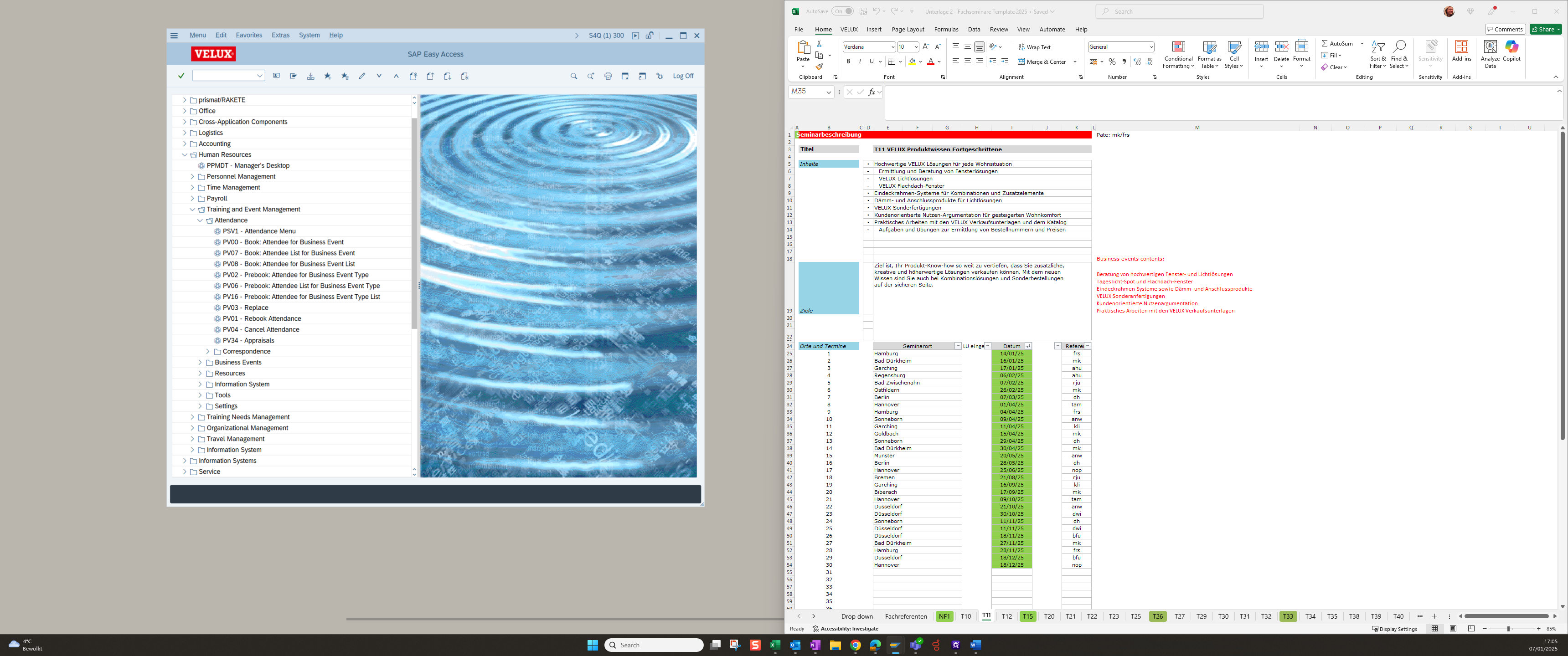Expand Logistics folder in SAP tree

(x=185, y=133)
